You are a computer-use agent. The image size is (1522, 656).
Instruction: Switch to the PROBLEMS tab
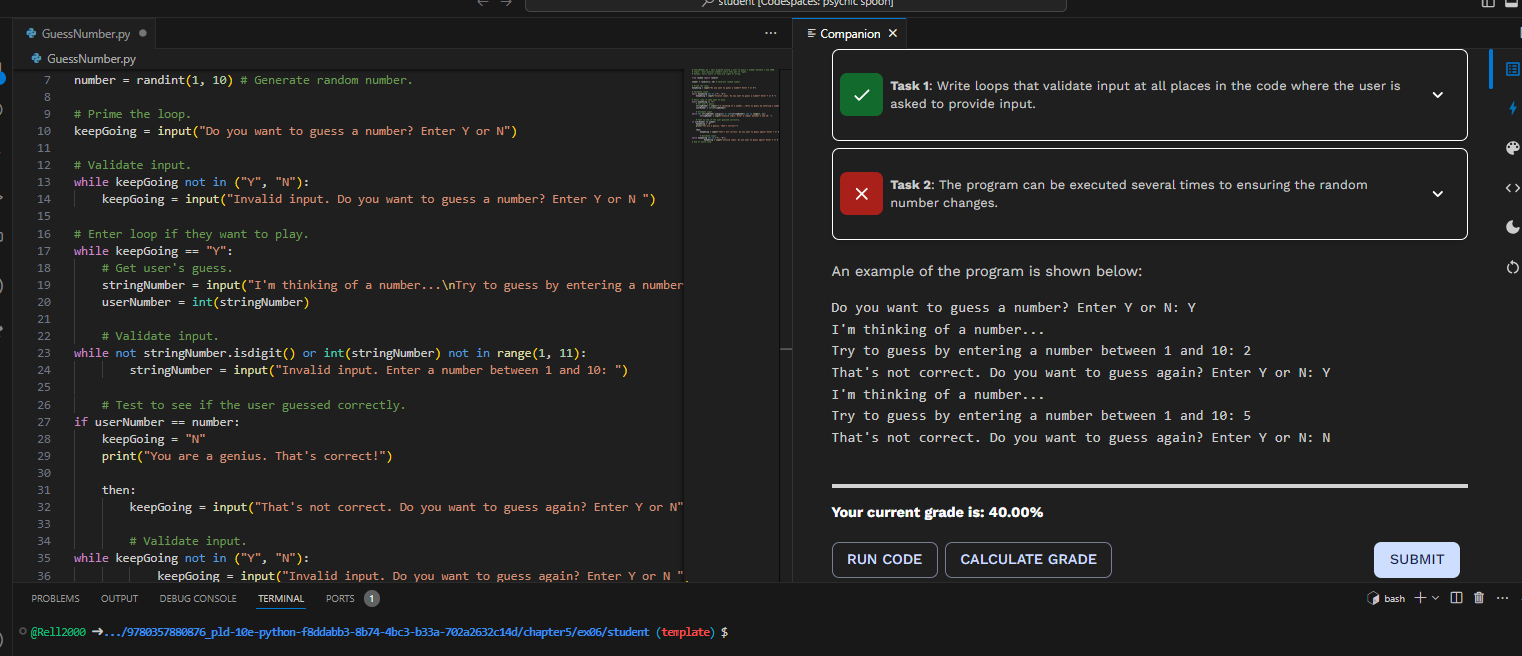55,598
